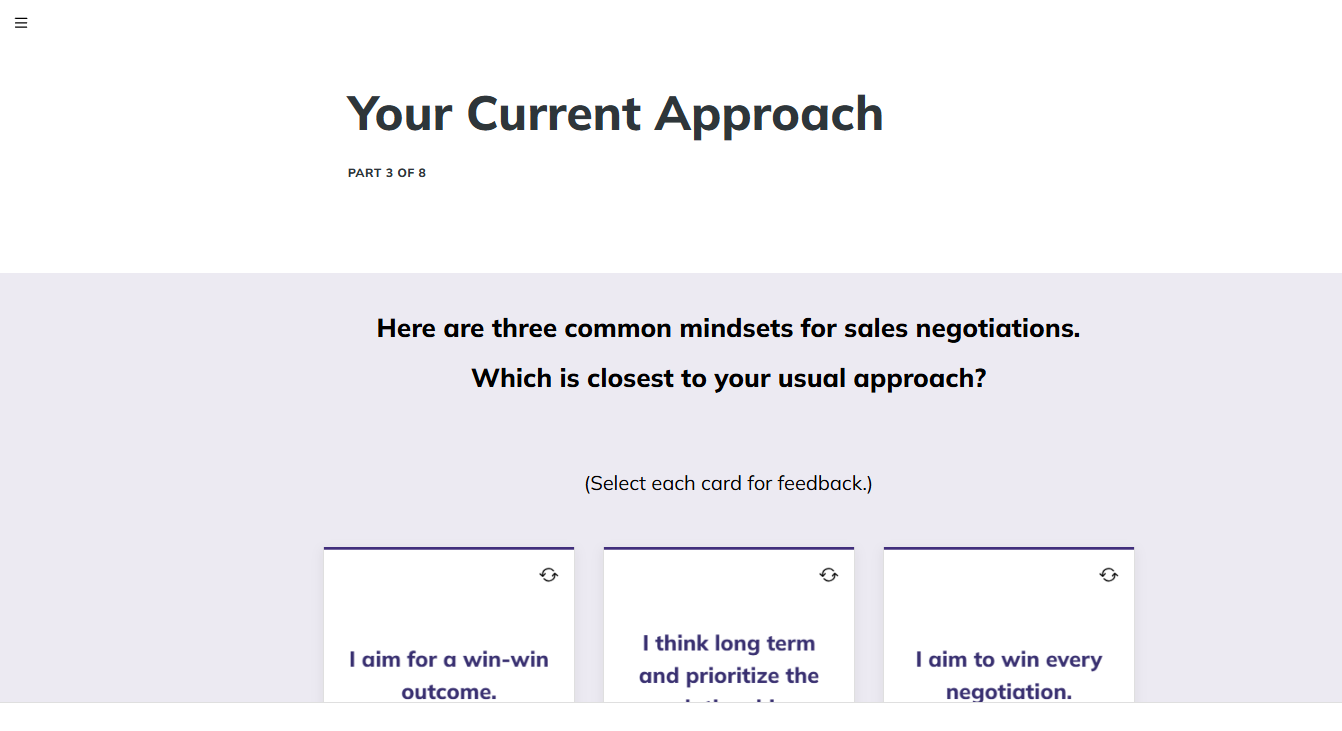
Task: Click the purple top border of the win-win card
Action: (449, 548)
